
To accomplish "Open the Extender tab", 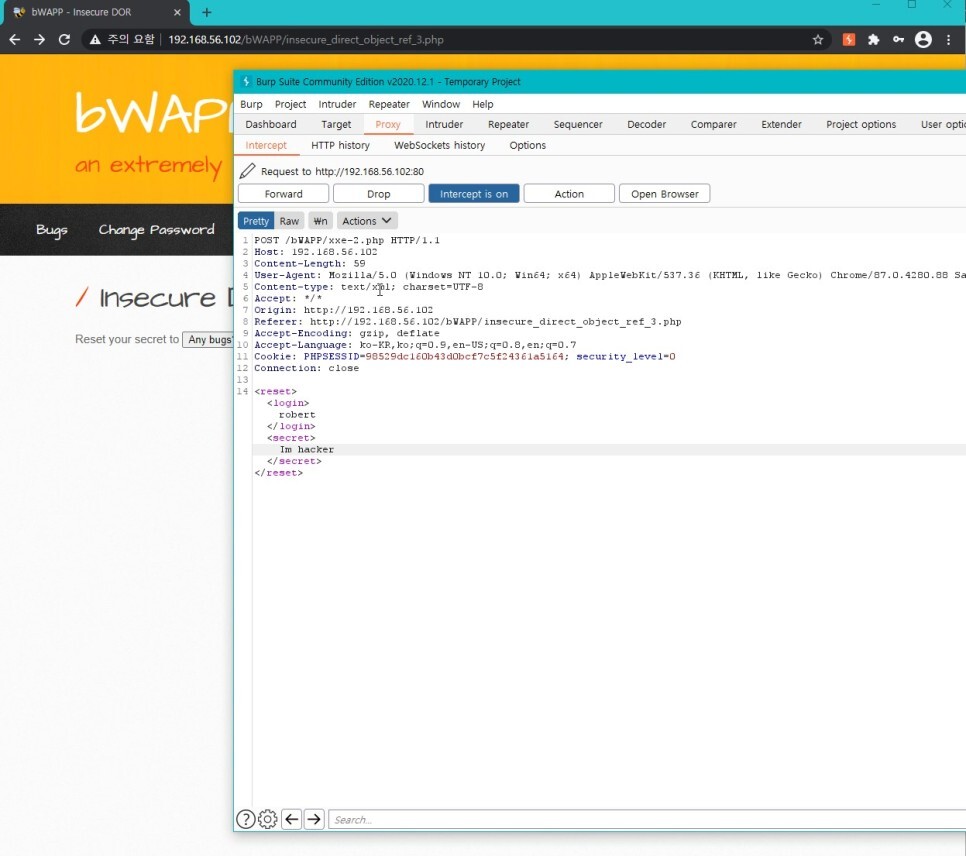I will tap(781, 124).
